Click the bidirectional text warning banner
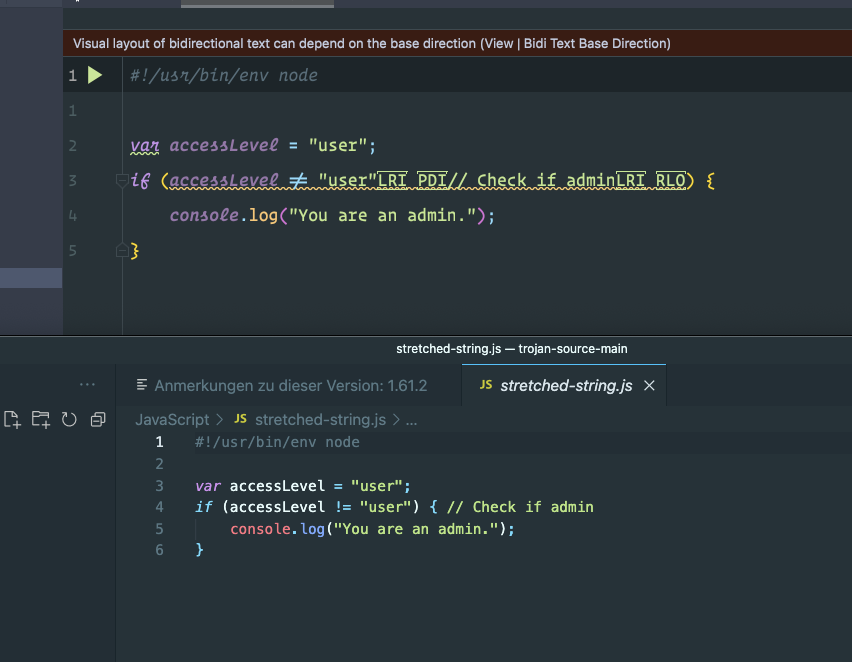This screenshot has width=852, height=662. click(x=369, y=43)
